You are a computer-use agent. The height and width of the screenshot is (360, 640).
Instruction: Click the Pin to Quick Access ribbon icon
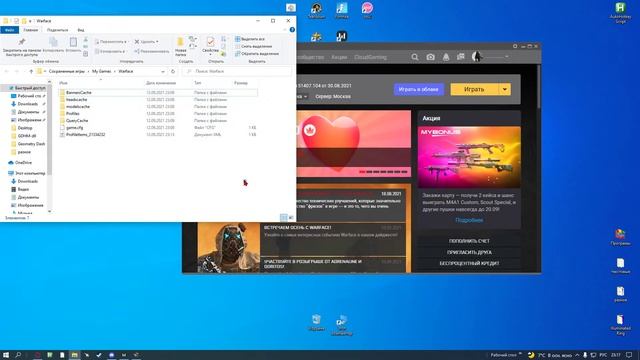pos(22,42)
